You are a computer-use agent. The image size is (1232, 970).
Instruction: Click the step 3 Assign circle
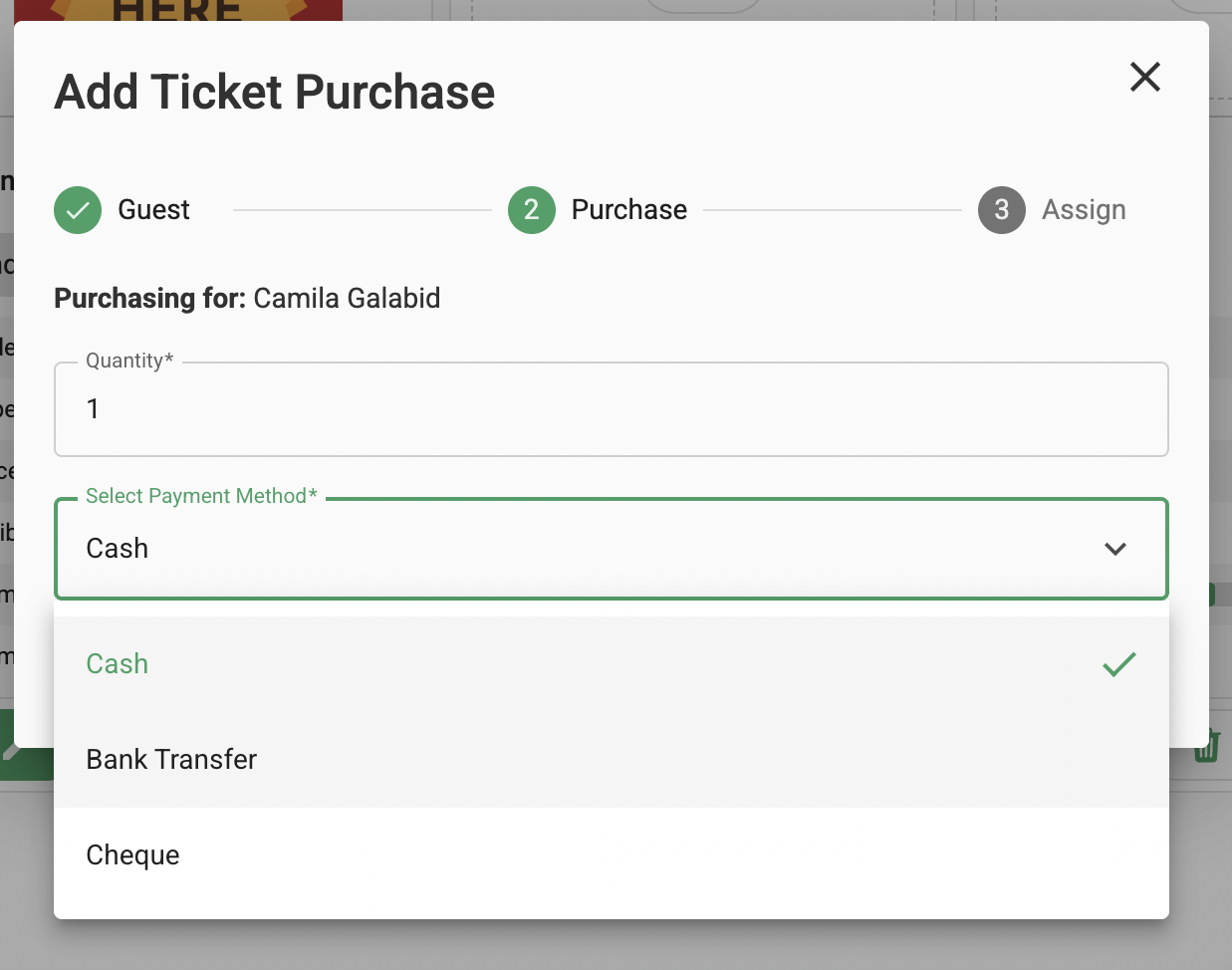(1002, 210)
